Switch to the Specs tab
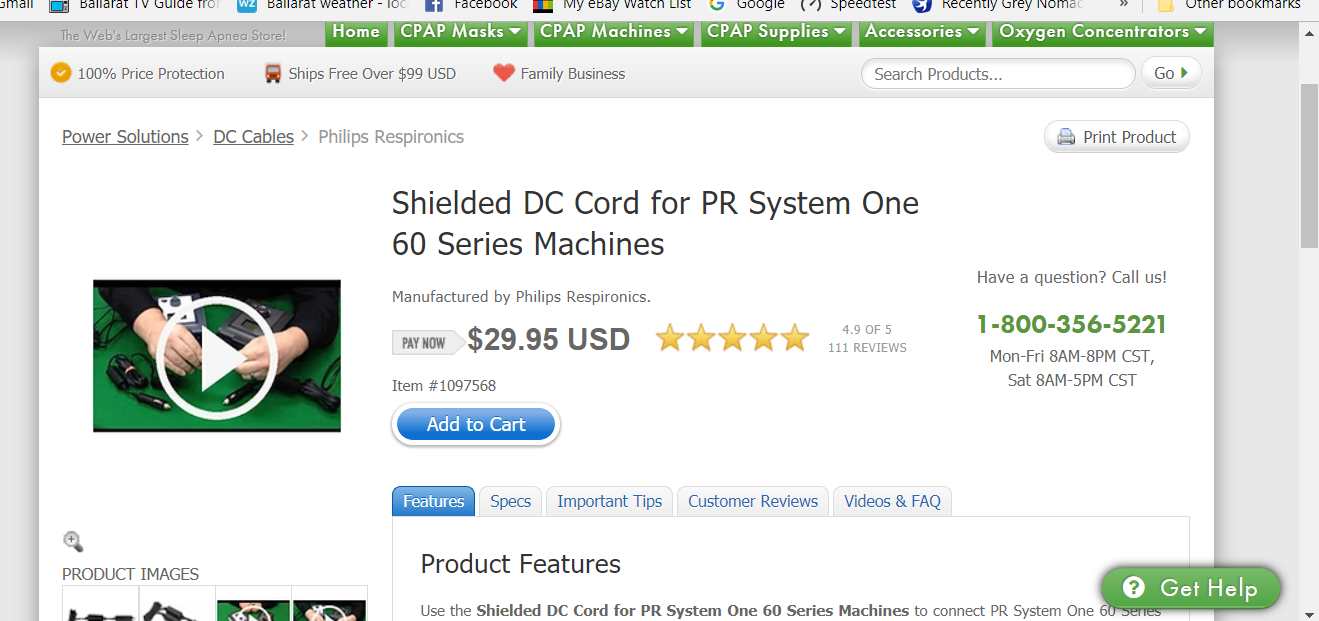 [510, 501]
